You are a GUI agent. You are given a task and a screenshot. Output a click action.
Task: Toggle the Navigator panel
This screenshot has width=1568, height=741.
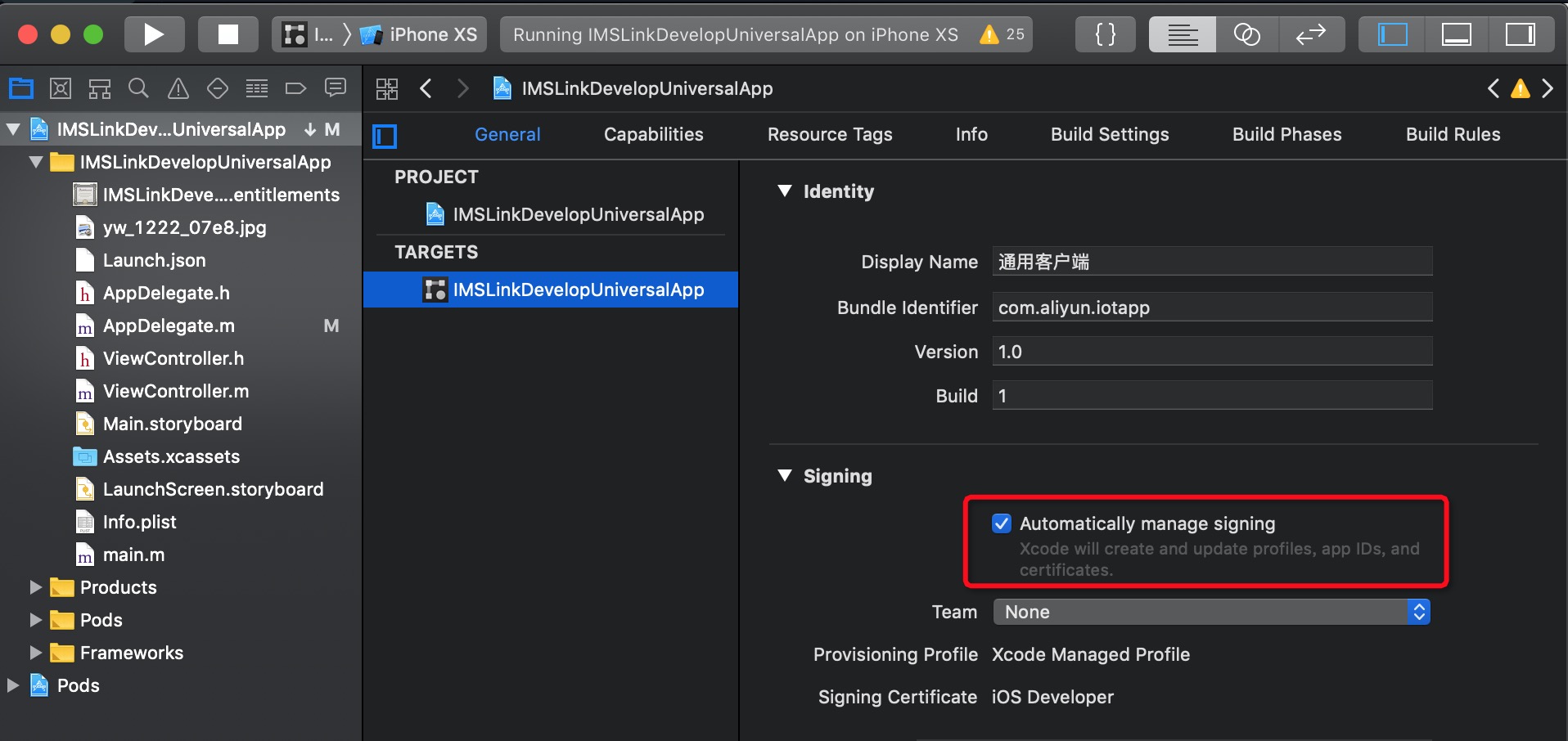[1392, 34]
